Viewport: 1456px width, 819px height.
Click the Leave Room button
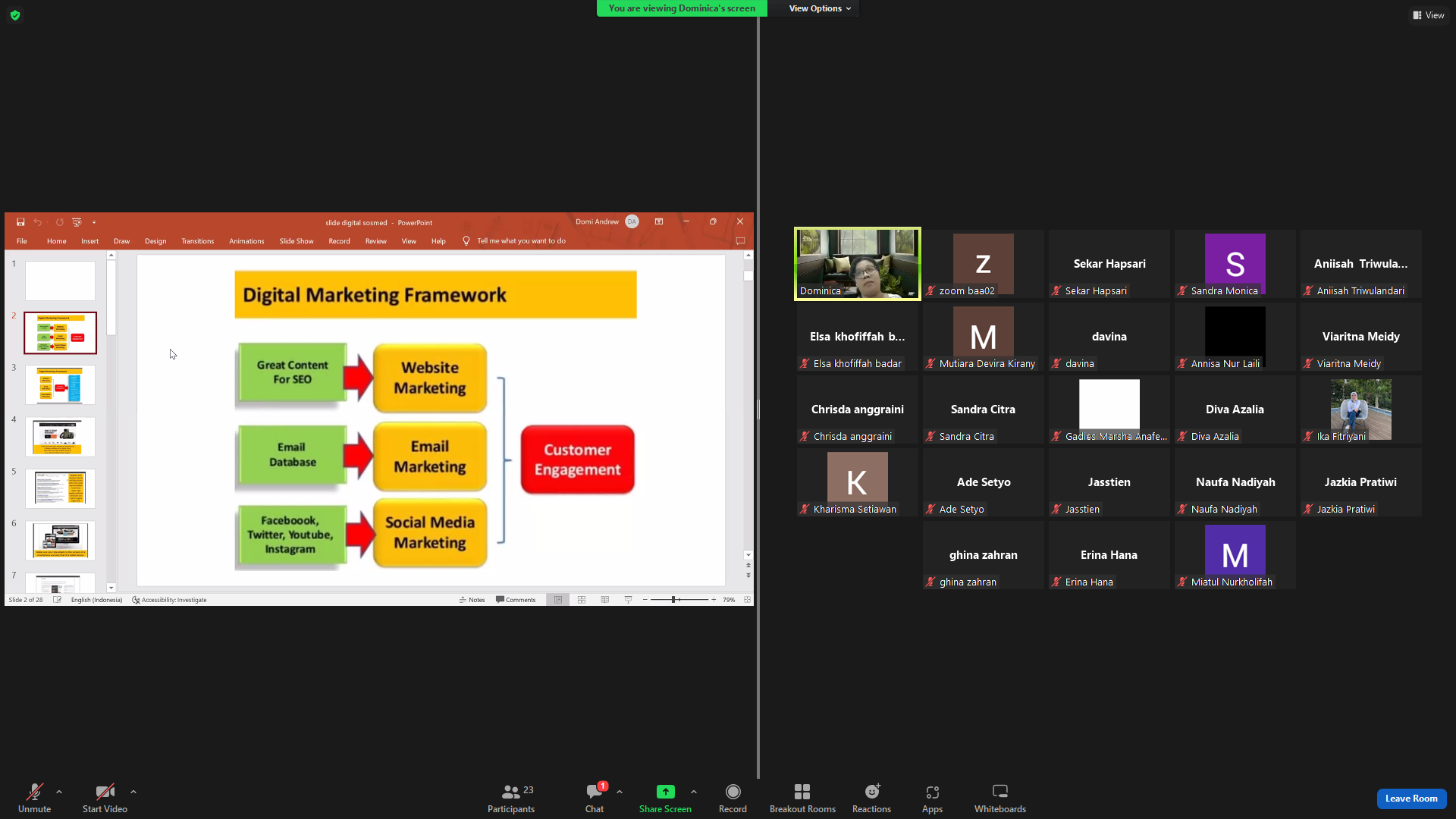[1411, 799]
